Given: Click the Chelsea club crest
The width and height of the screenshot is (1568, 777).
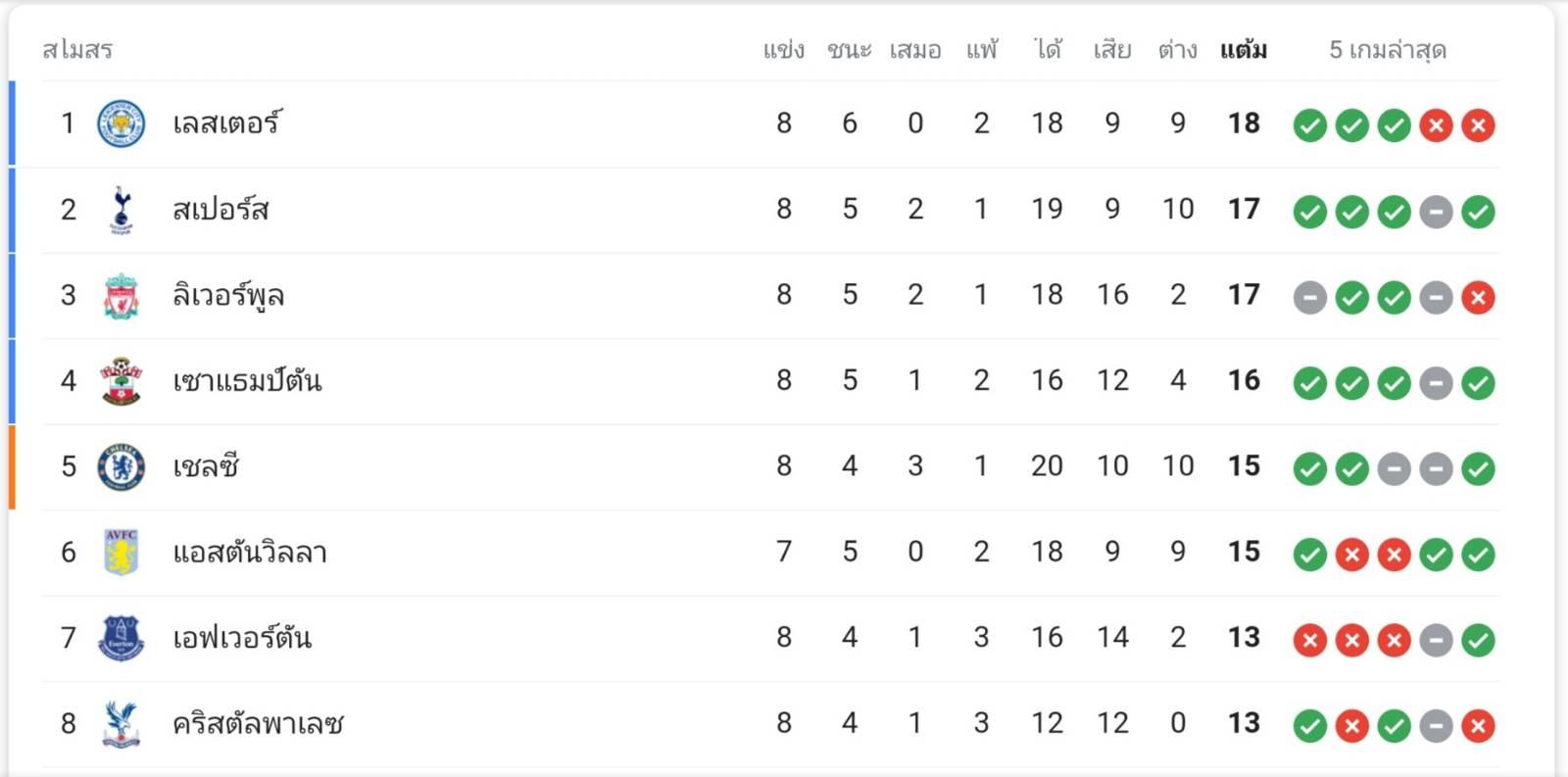Looking at the screenshot, I should [x=122, y=466].
